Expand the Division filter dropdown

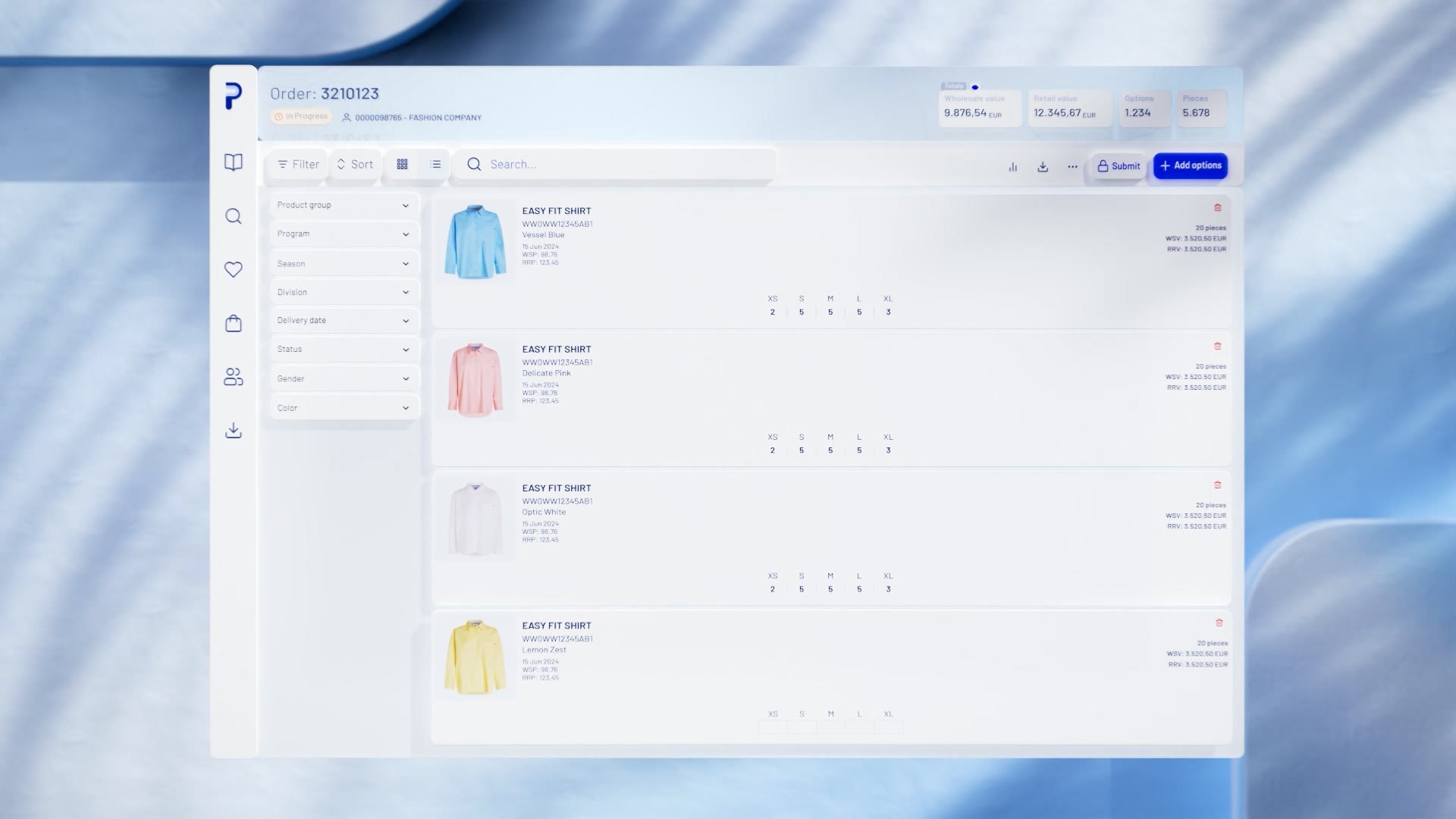pos(344,293)
